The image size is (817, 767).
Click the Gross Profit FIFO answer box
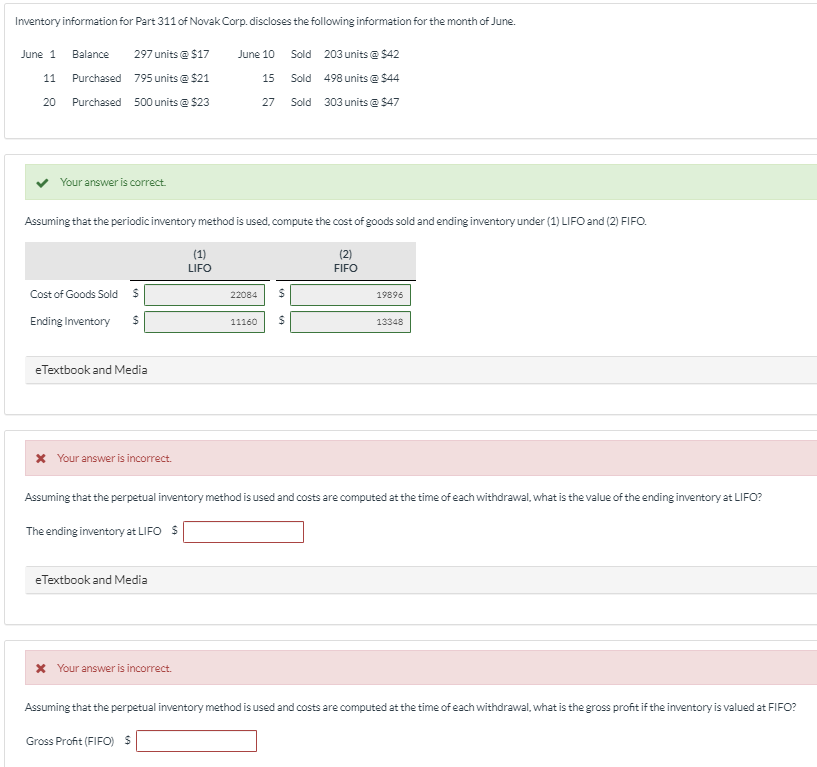(196, 740)
